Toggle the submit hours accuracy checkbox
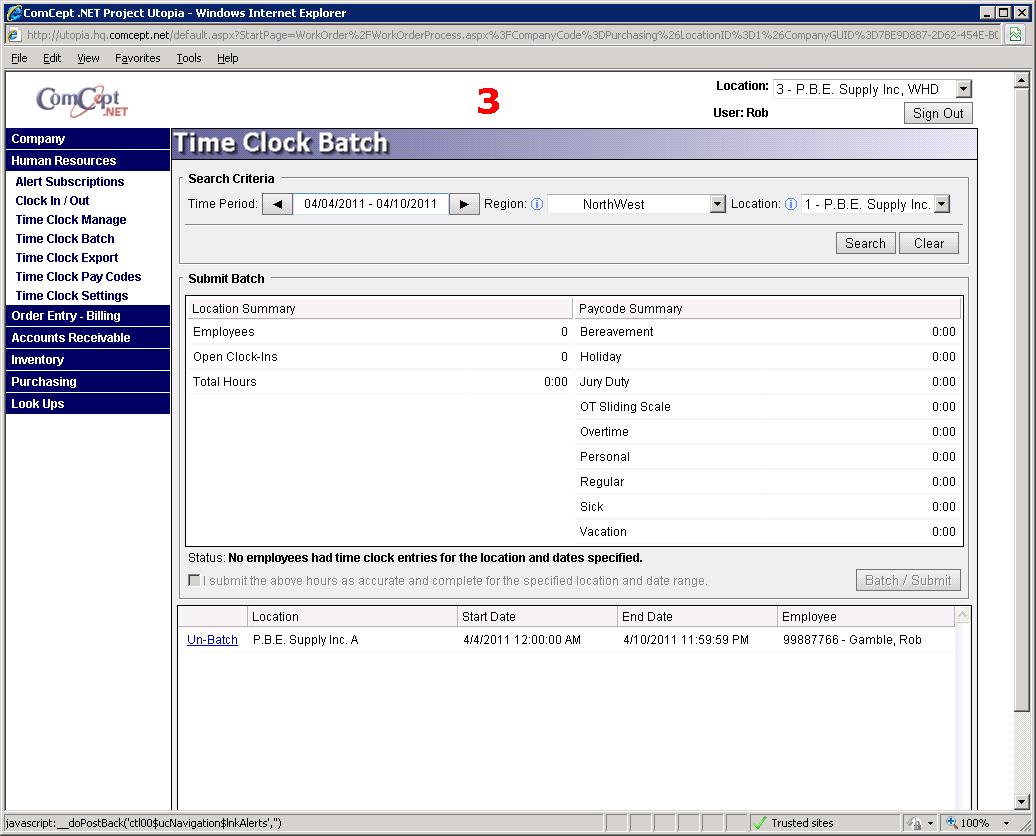 tap(194, 580)
